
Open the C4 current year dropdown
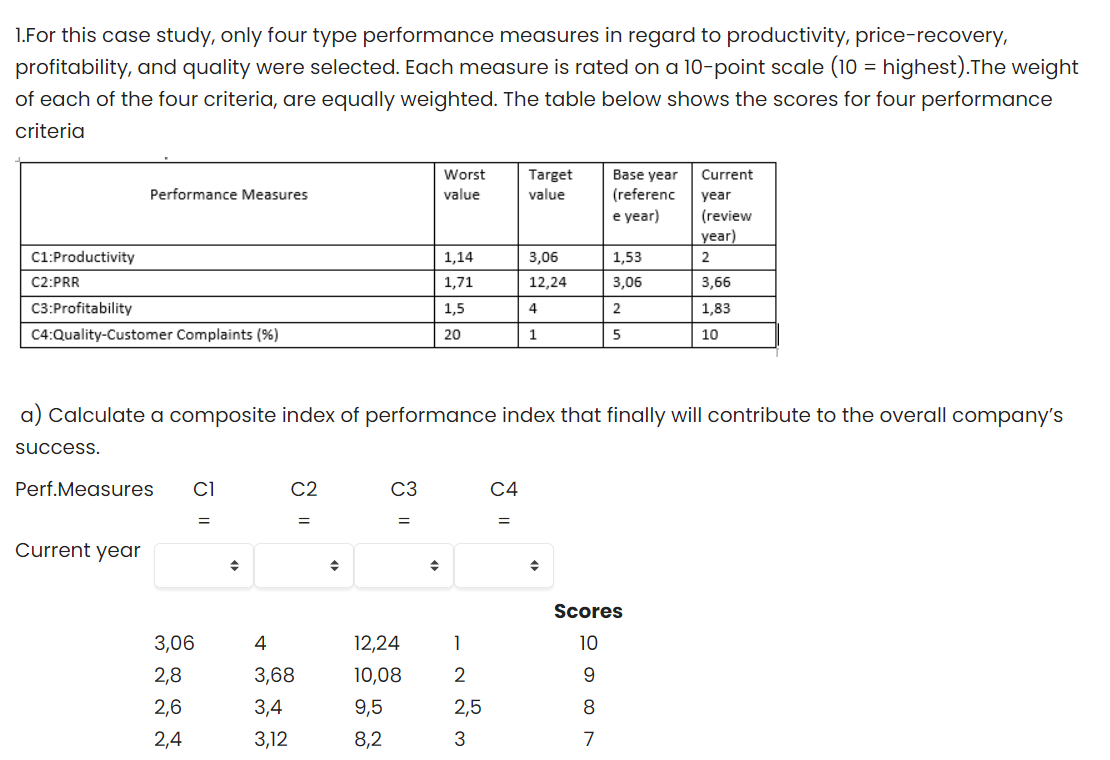pyautogui.click(x=535, y=565)
